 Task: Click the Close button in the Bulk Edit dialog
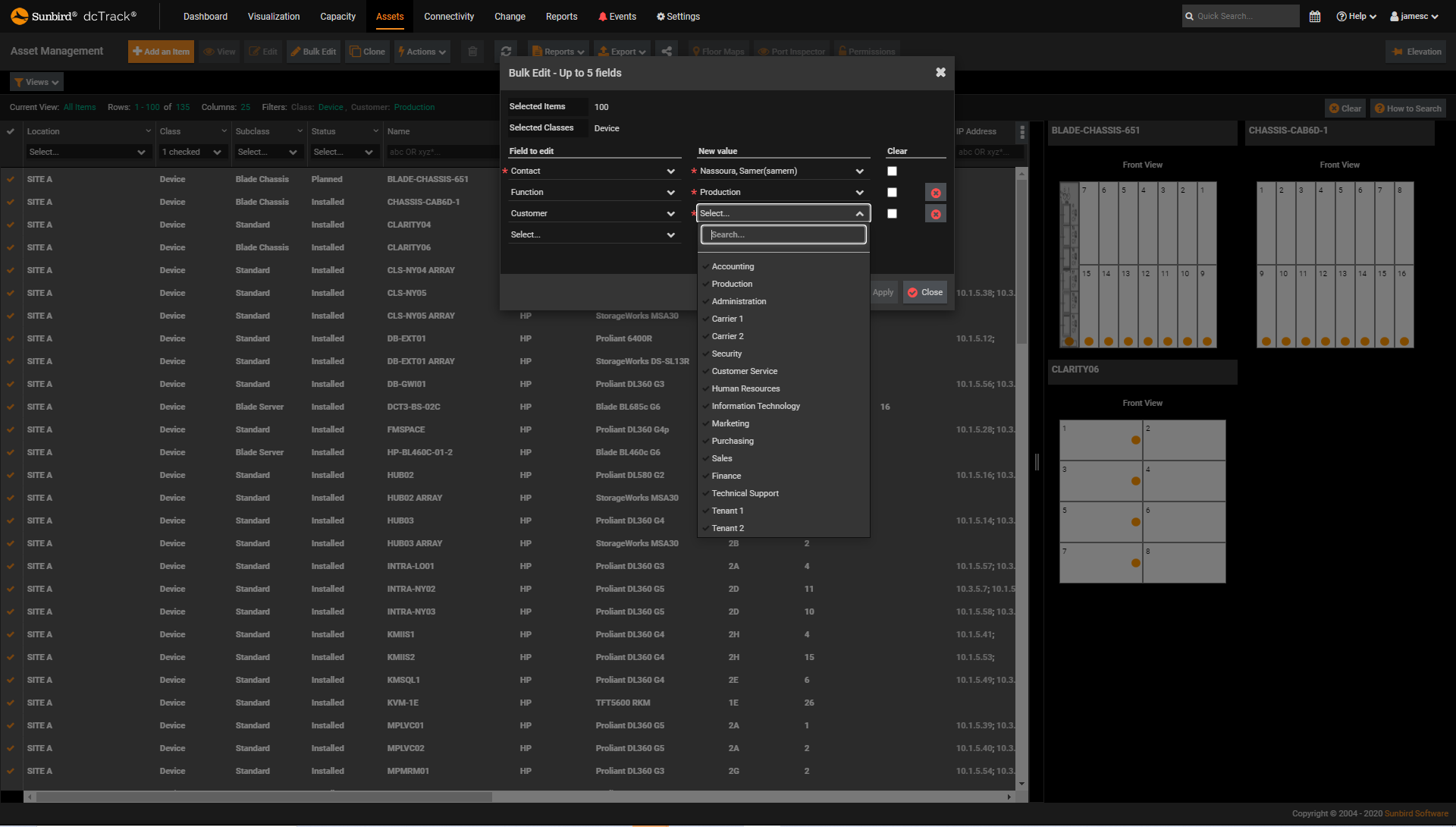(924, 292)
